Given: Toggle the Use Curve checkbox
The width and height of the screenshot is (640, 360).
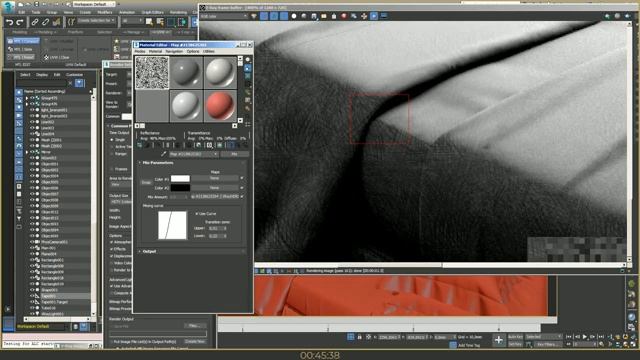Looking at the screenshot, I should (197, 213).
